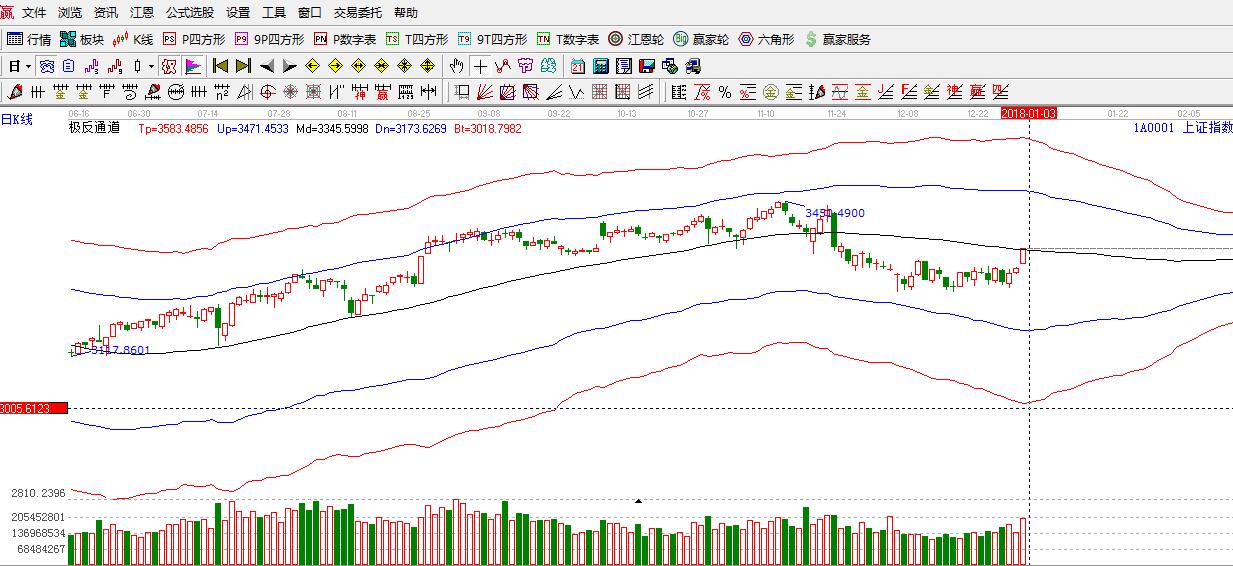Open the candlestick style dropdown arrow
This screenshot has width=1233, height=566.
point(151,67)
